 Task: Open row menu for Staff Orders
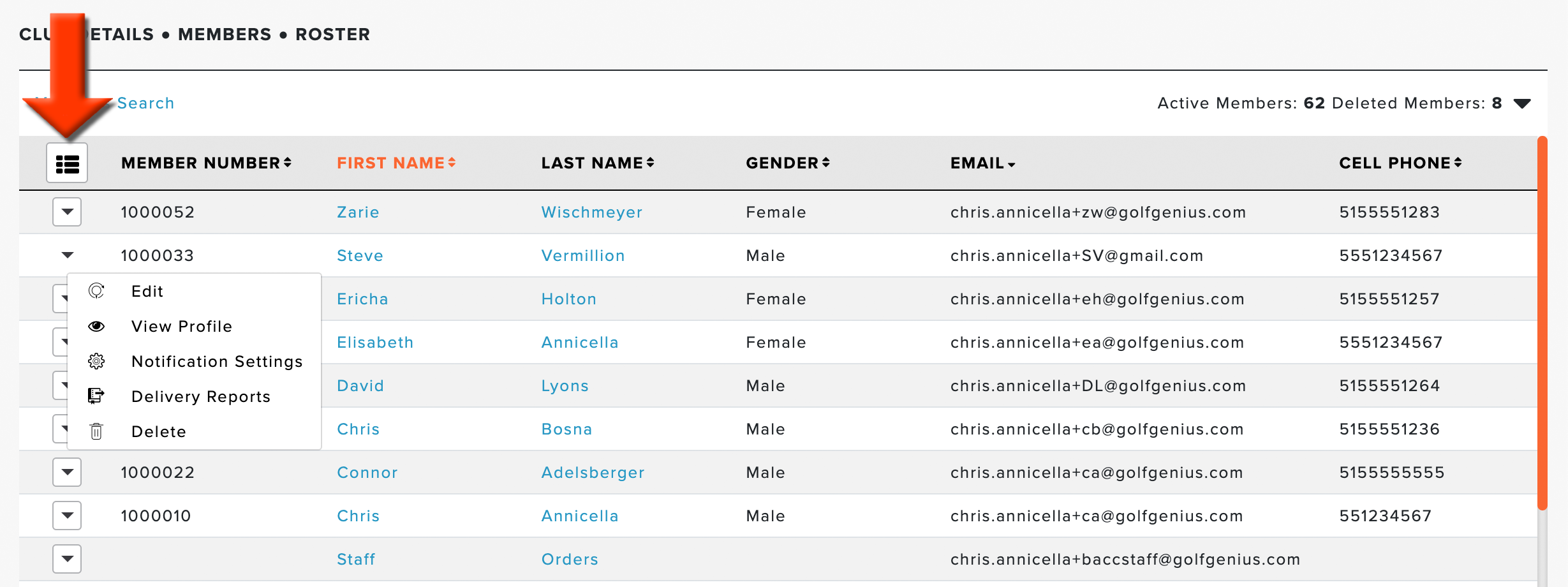pyautogui.click(x=67, y=559)
